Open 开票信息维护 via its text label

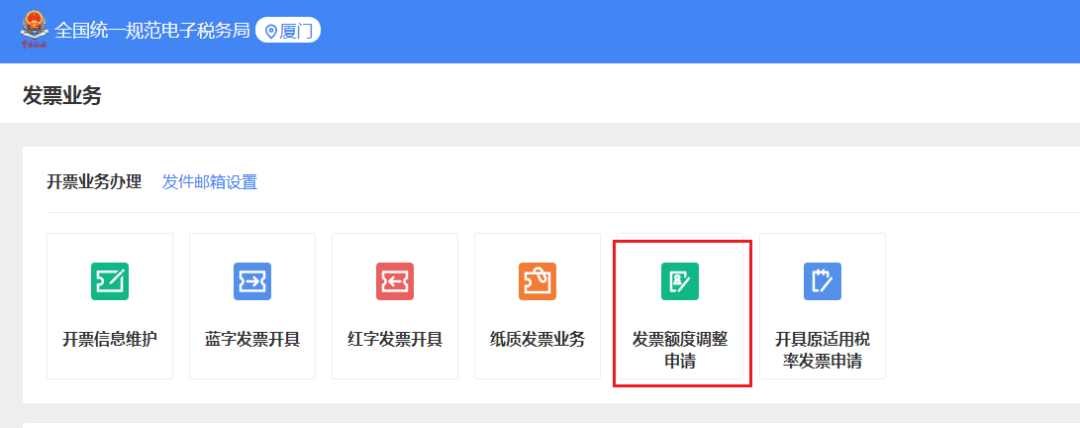pos(110,339)
